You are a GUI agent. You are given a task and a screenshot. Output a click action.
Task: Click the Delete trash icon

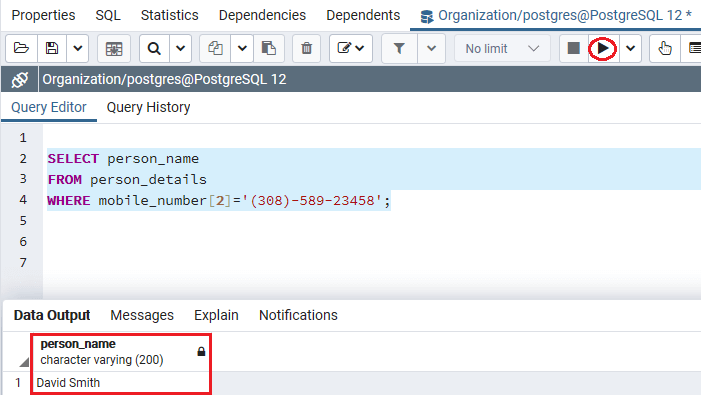tap(306, 48)
